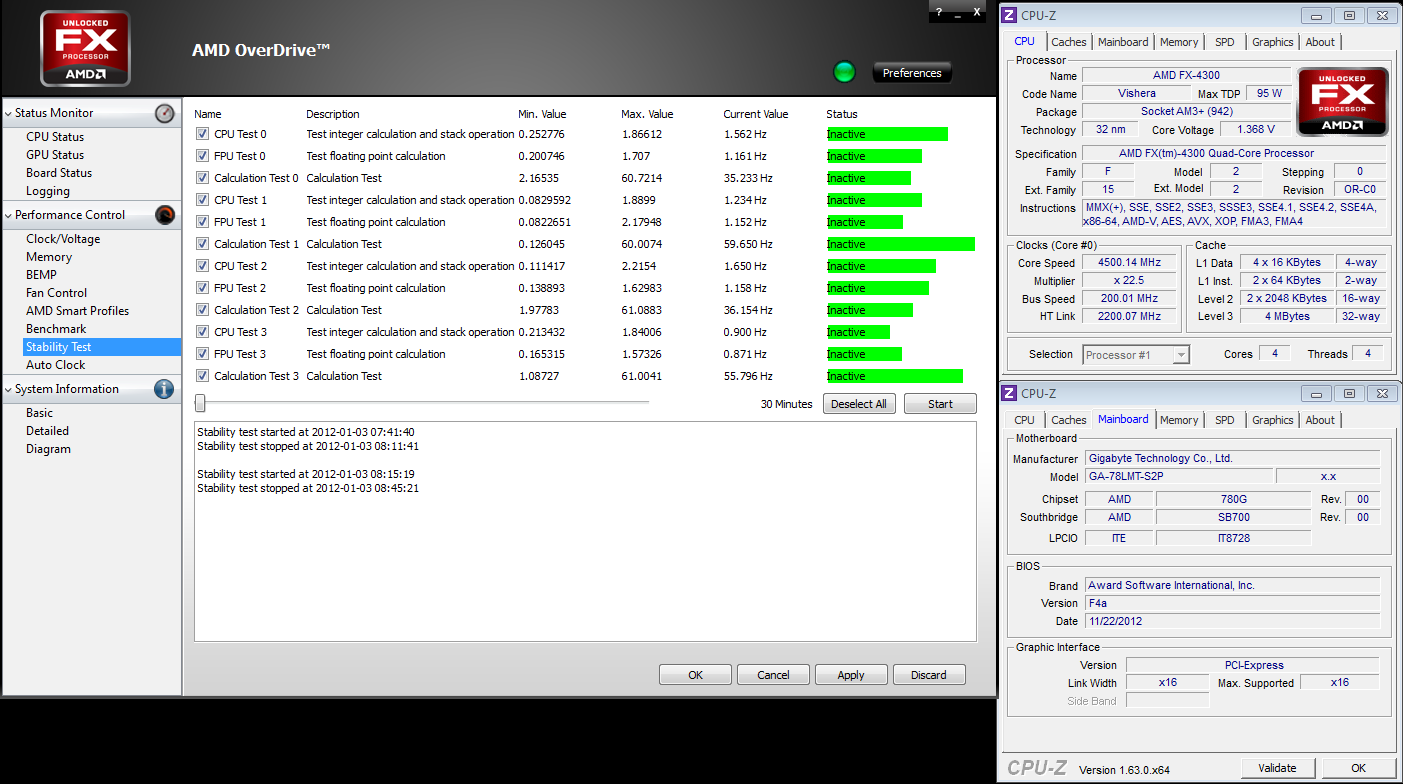
Task: Switch to Caches tab in top CPU-Z window
Action: point(1068,42)
